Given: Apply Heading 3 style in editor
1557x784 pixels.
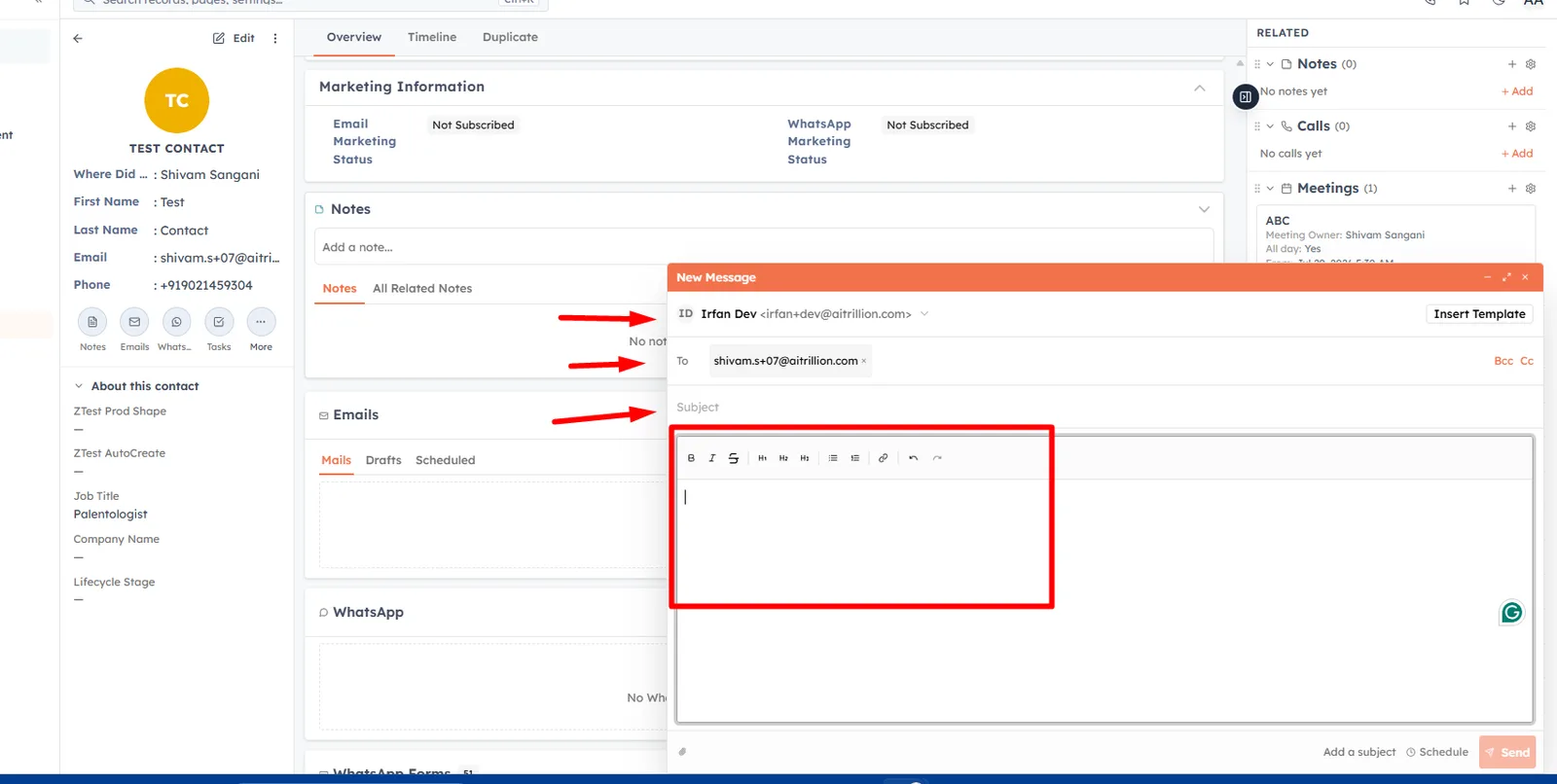Looking at the screenshot, I should [805, 458].
